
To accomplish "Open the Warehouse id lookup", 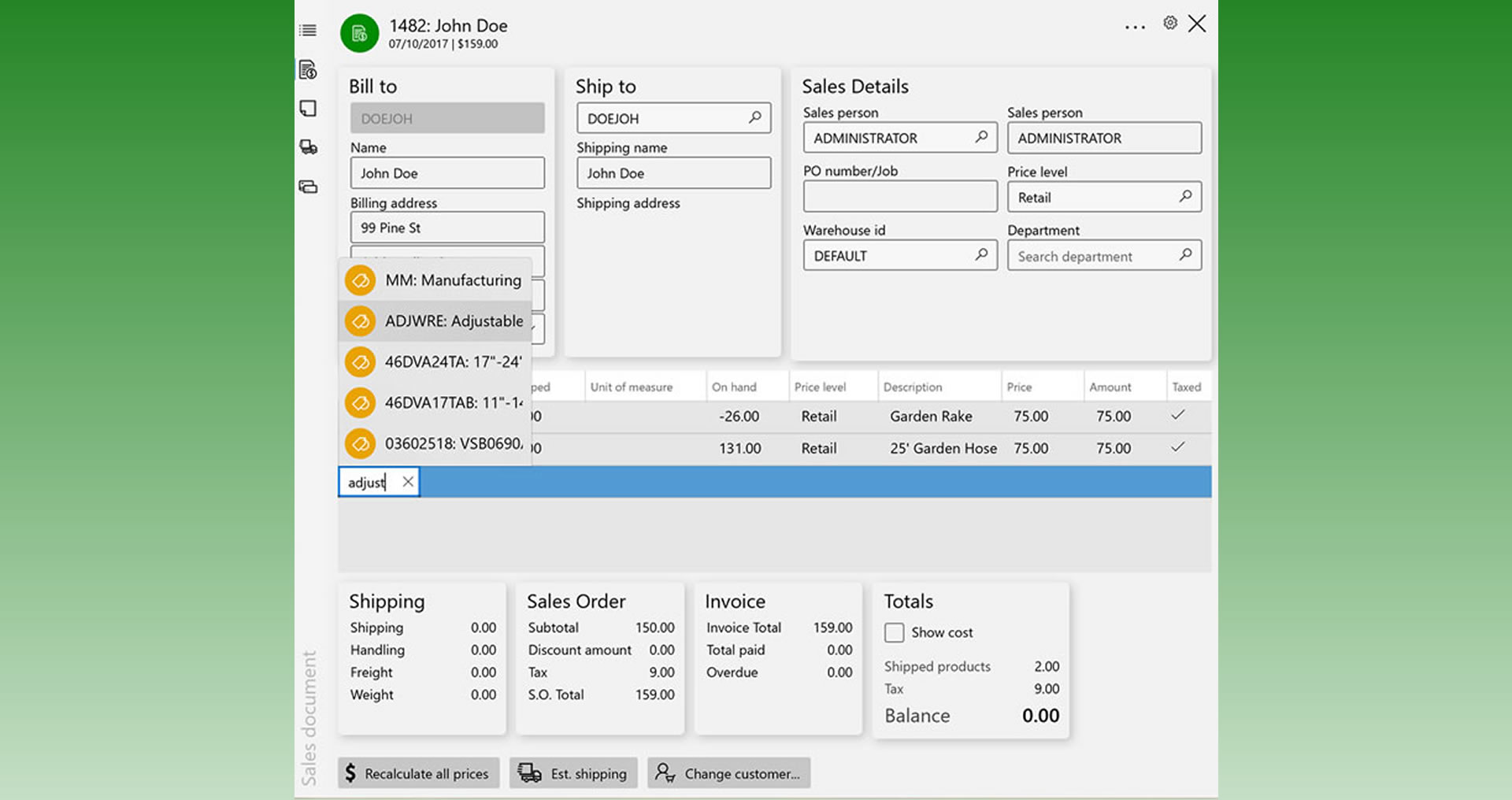I will 981,255.
